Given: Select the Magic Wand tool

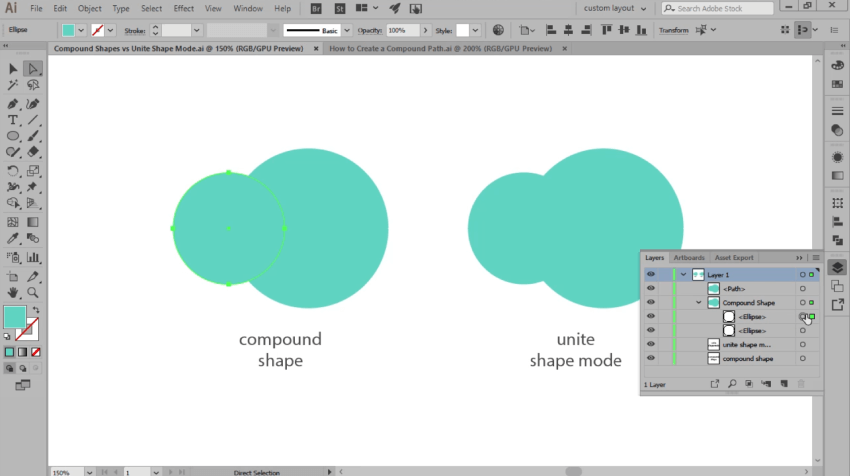Looking at the screenshot, I should 14,86.
